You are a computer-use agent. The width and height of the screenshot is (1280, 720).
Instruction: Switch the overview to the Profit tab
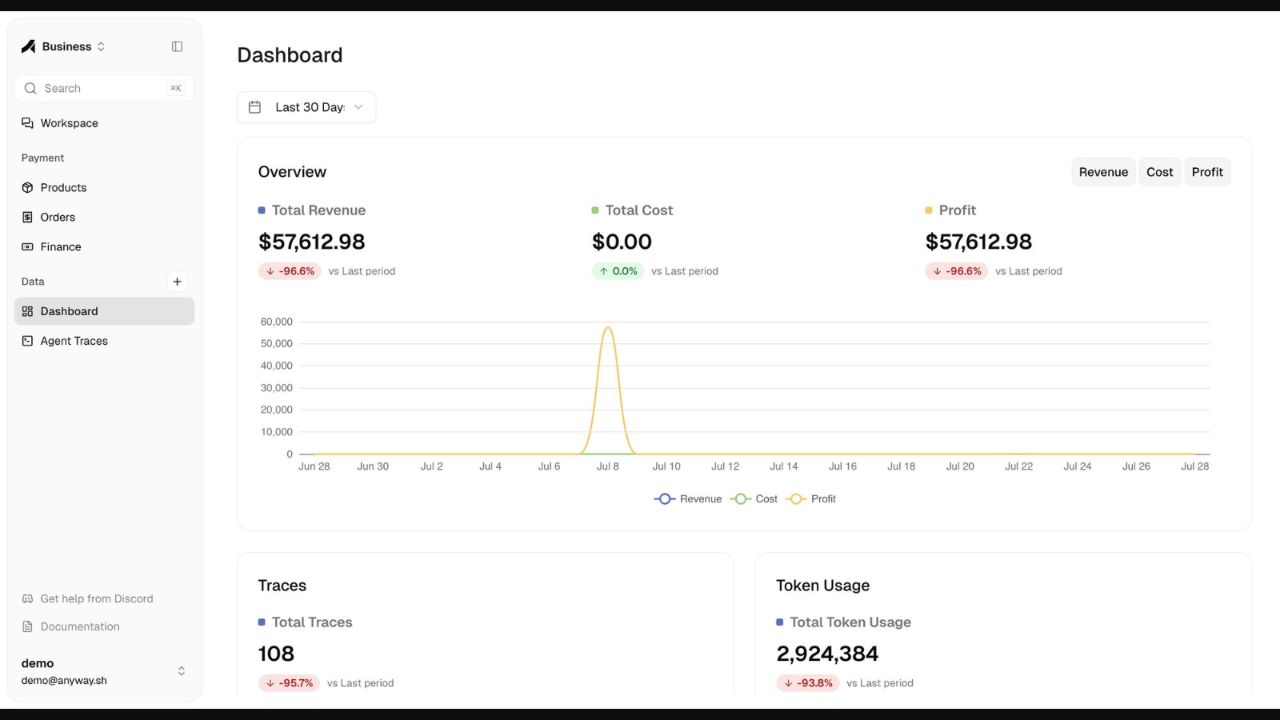1207,172
